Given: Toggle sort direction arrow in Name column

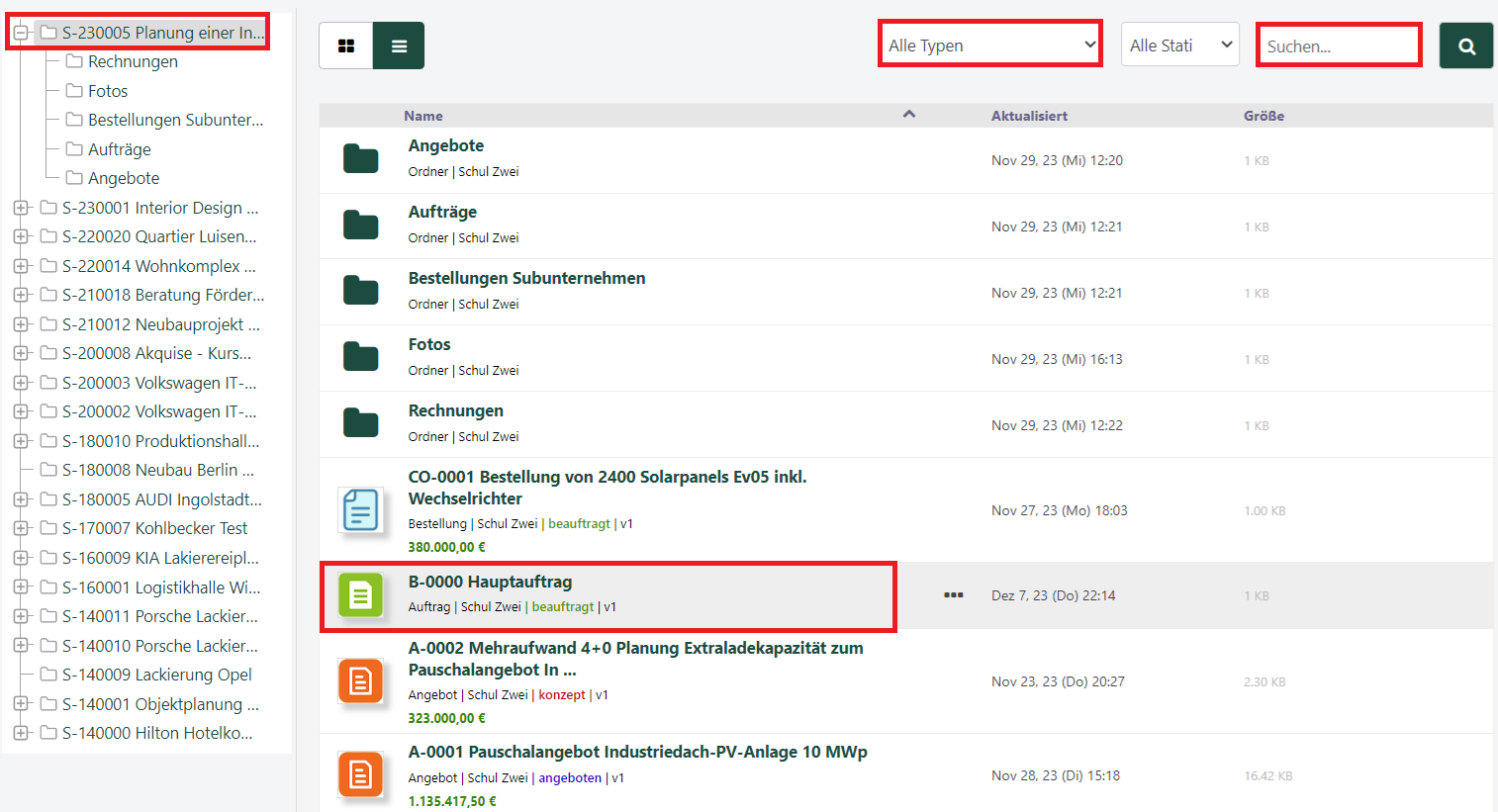Looking at the screenshot, I should [908, 115].
